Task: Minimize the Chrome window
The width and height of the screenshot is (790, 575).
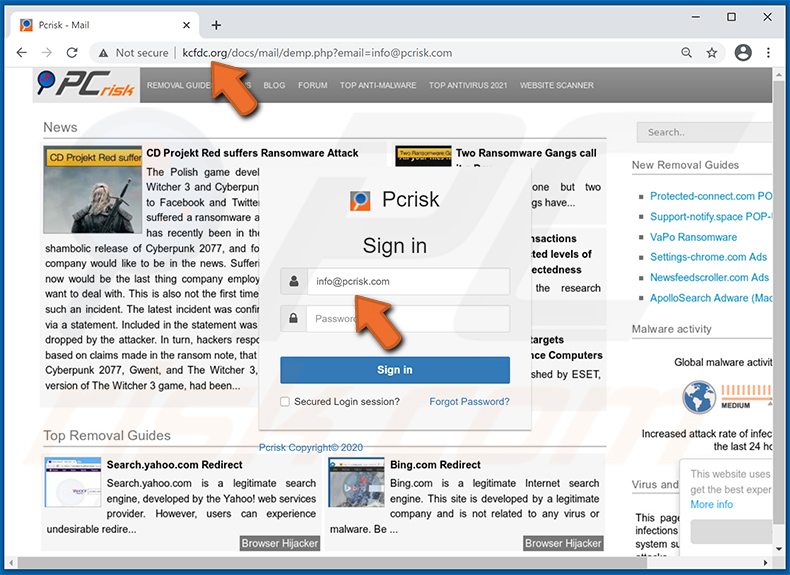Action: (x=696, y=17)
